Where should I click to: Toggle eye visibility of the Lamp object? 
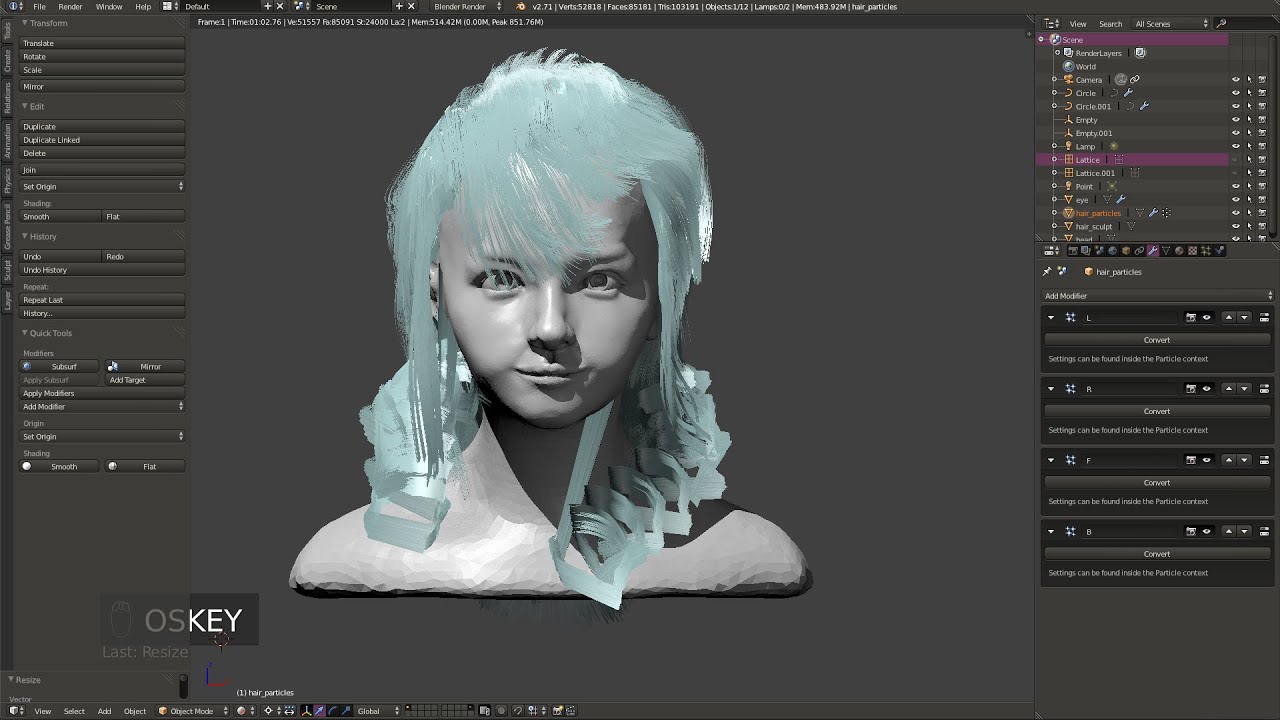pyautogui.click(x=1235, y=146)
